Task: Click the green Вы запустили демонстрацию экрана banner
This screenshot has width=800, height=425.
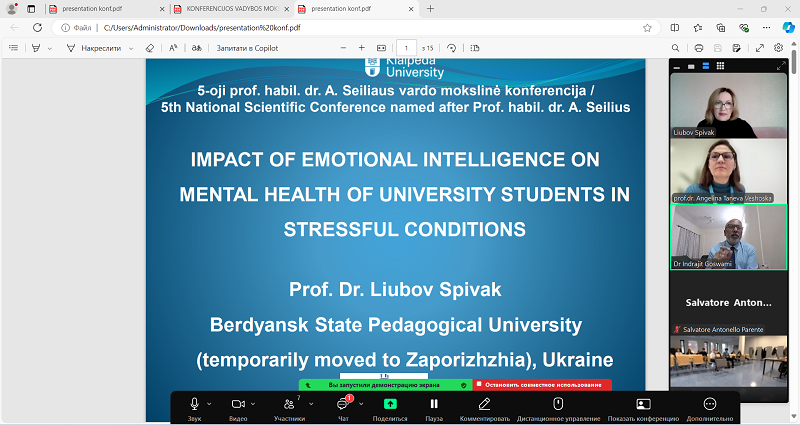Action: click(x=385, y=385)
